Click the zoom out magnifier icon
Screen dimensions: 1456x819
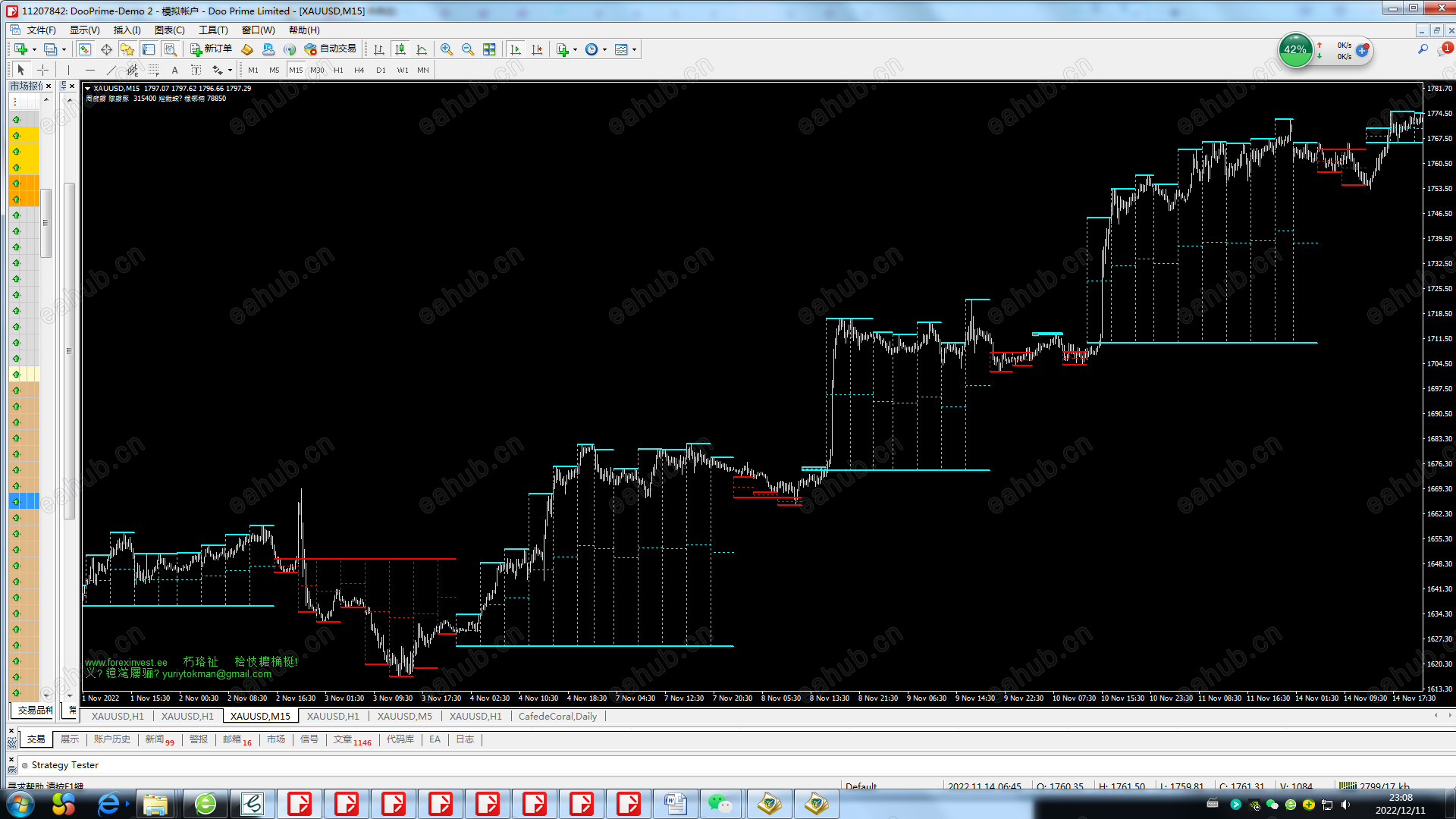pyautogui.click(x=468, y=49)
